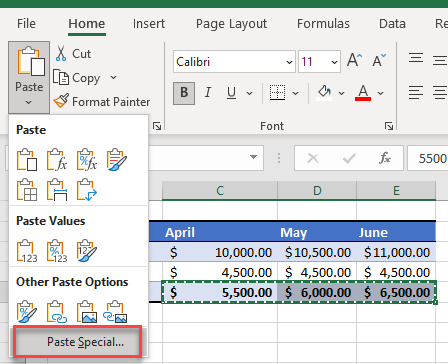This screenshot has width=448, height=364.
Task: Open the Paste dropdown arrow
Action: (29, 103)
